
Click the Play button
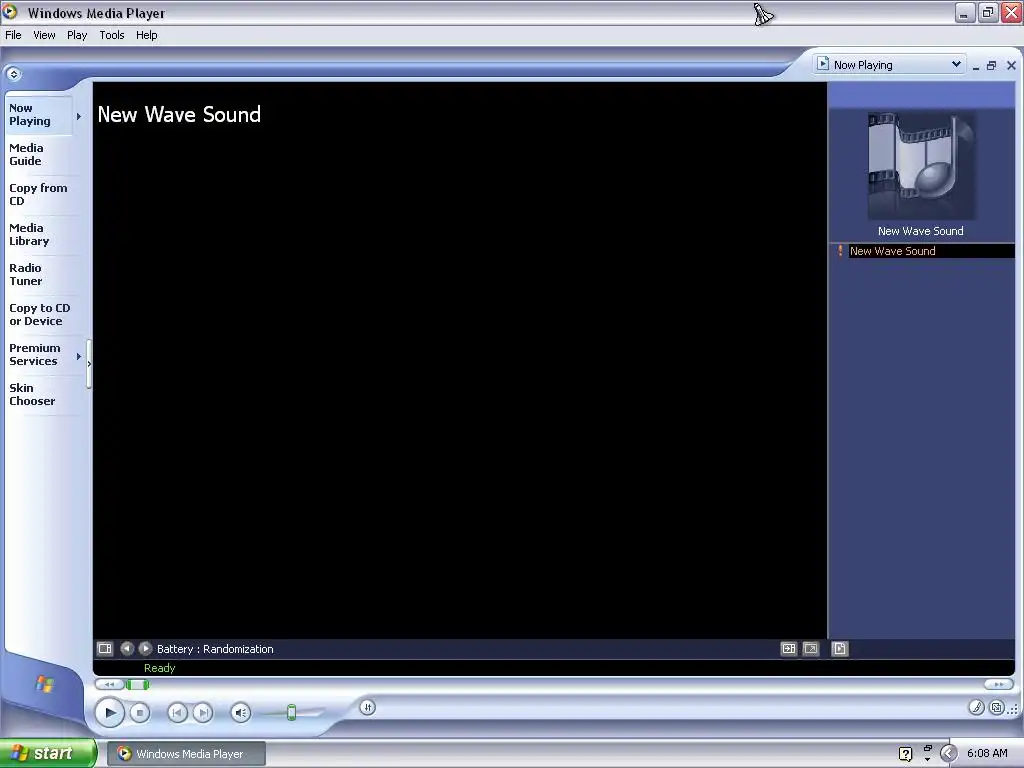pos(110,712)
